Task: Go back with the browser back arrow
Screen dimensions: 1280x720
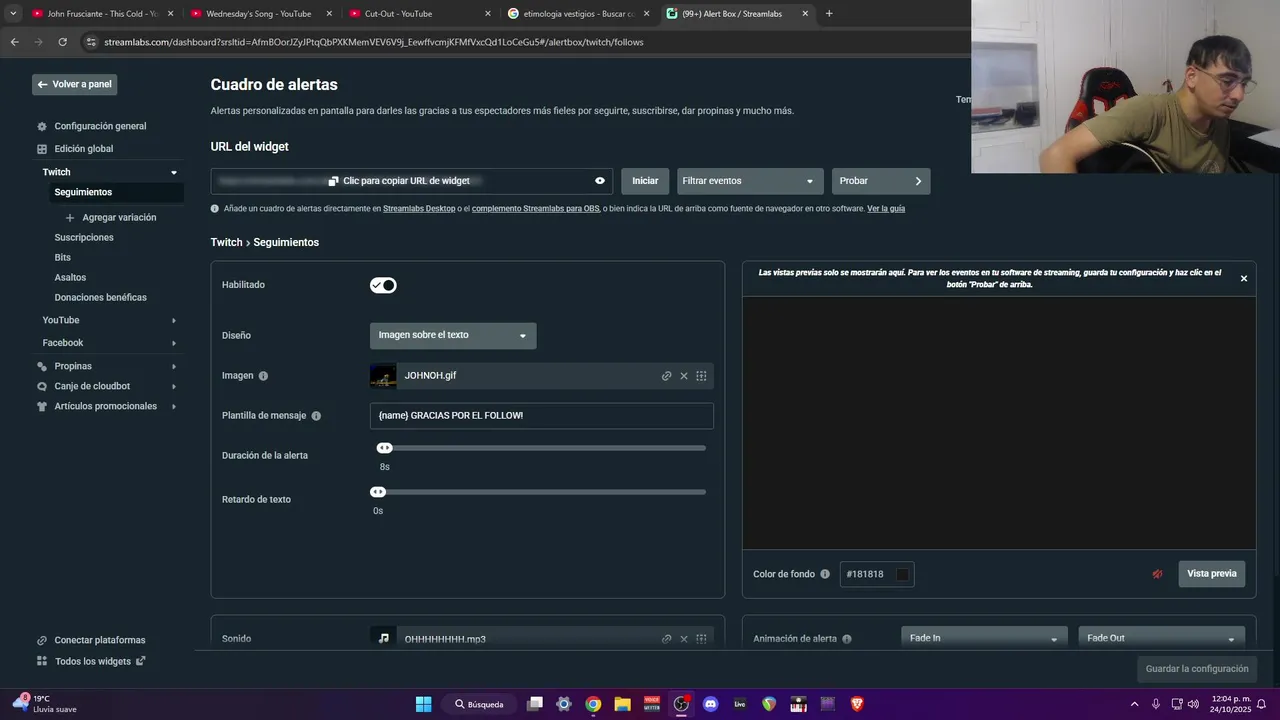Action: click(14, 42)
